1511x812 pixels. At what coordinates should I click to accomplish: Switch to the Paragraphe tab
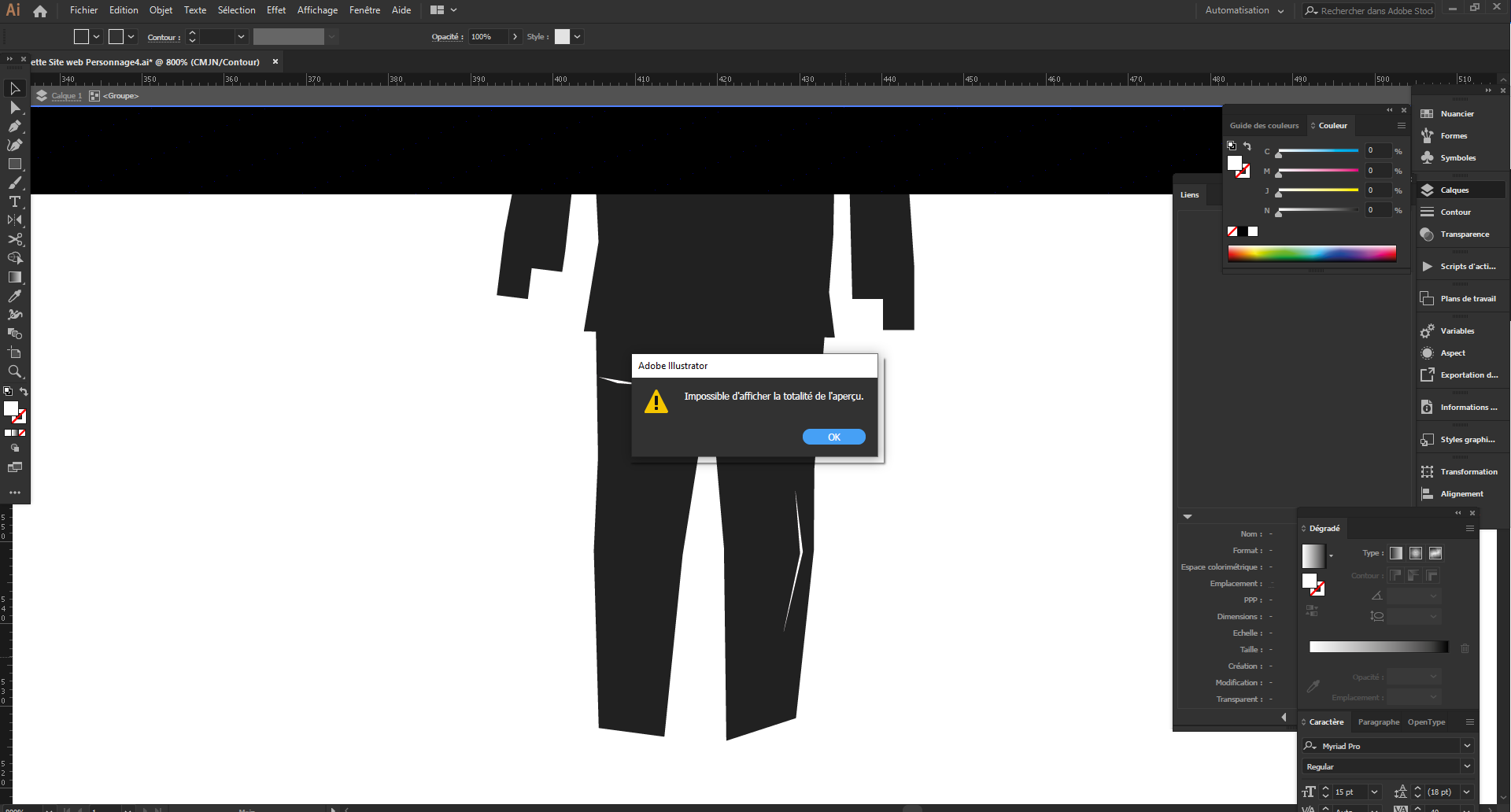pos(1378,722)
